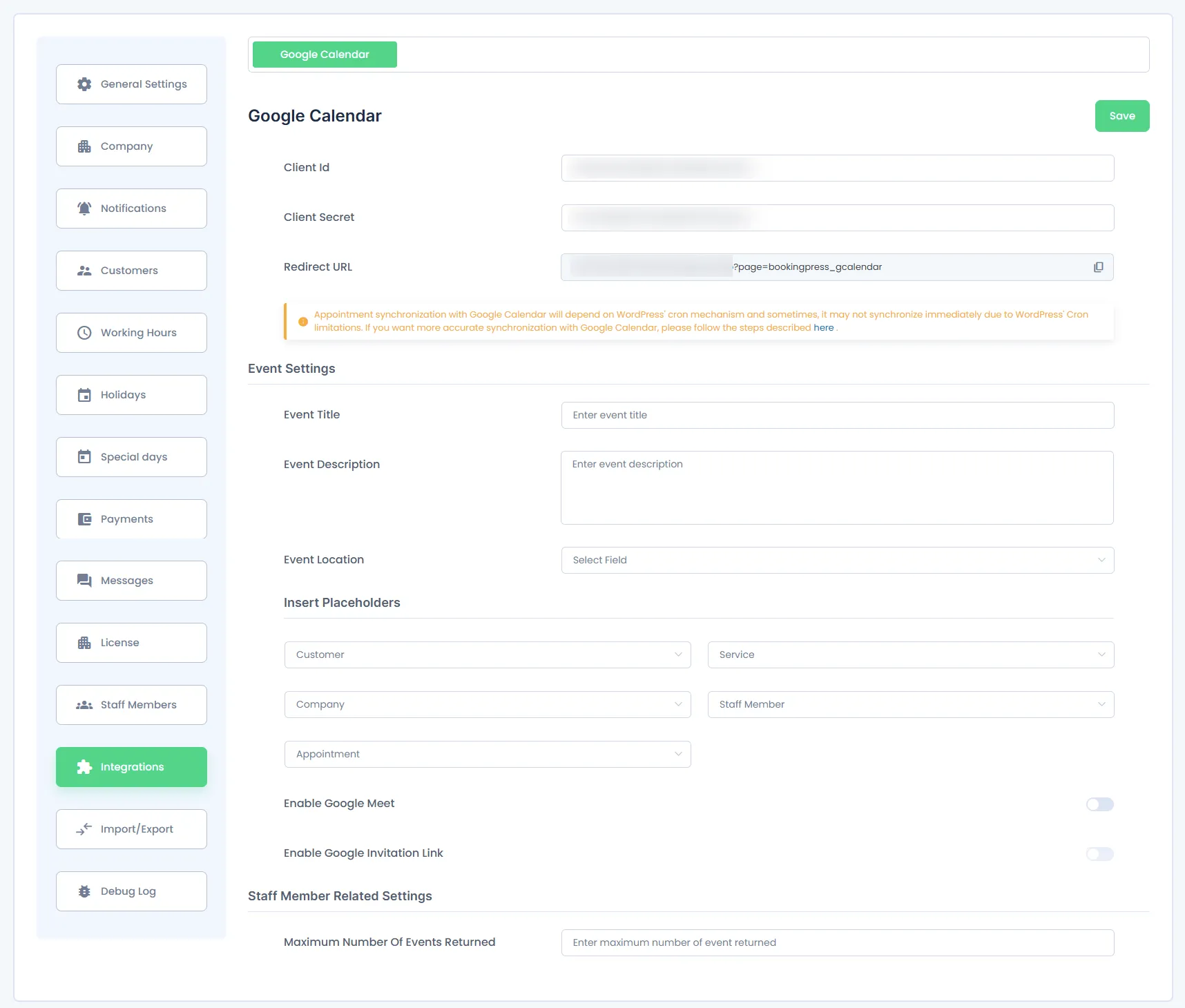Open the Event Location Select Field dropdown
The width and height of the screenshot is (1185, 1008).
[838, 560]
